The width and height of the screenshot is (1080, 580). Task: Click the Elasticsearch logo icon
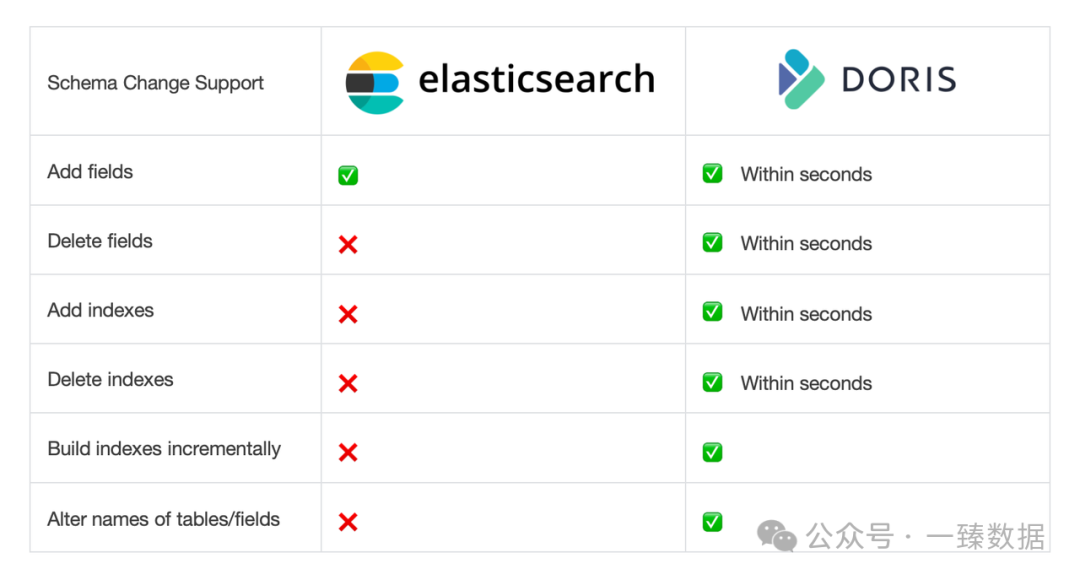[x=374, y=82]
